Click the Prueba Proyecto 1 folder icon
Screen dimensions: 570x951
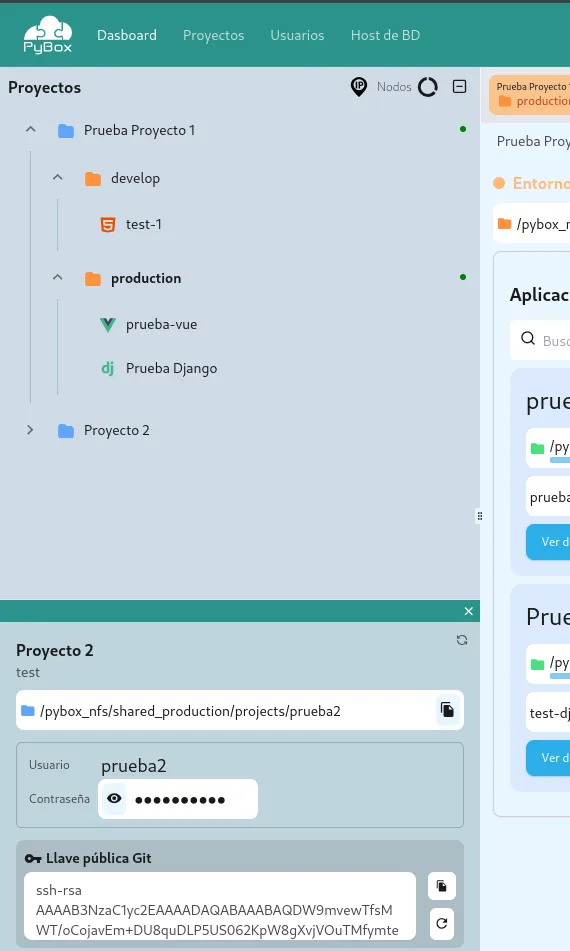click(65, 130)
